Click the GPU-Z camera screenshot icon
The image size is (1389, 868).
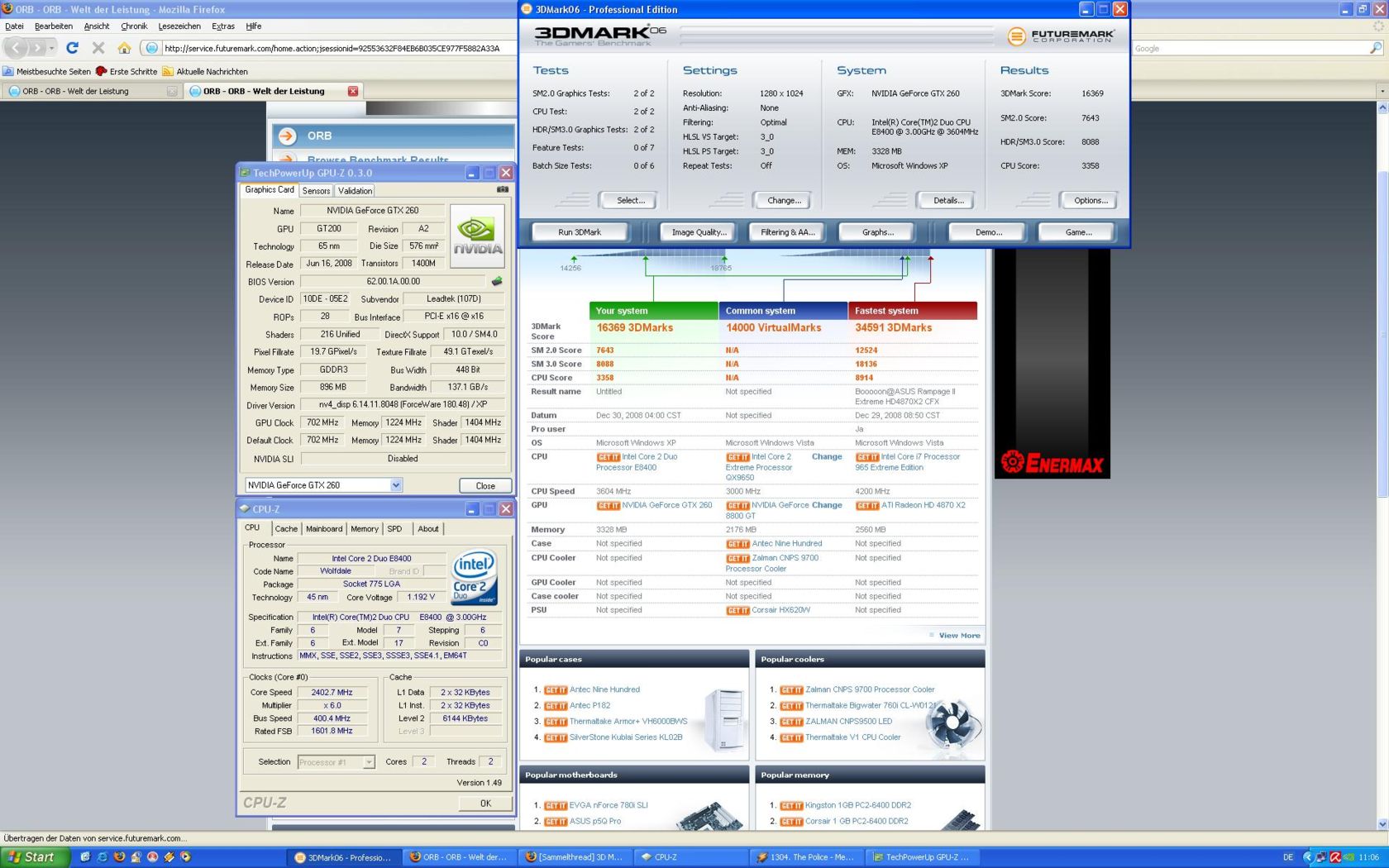pos(502,189)
